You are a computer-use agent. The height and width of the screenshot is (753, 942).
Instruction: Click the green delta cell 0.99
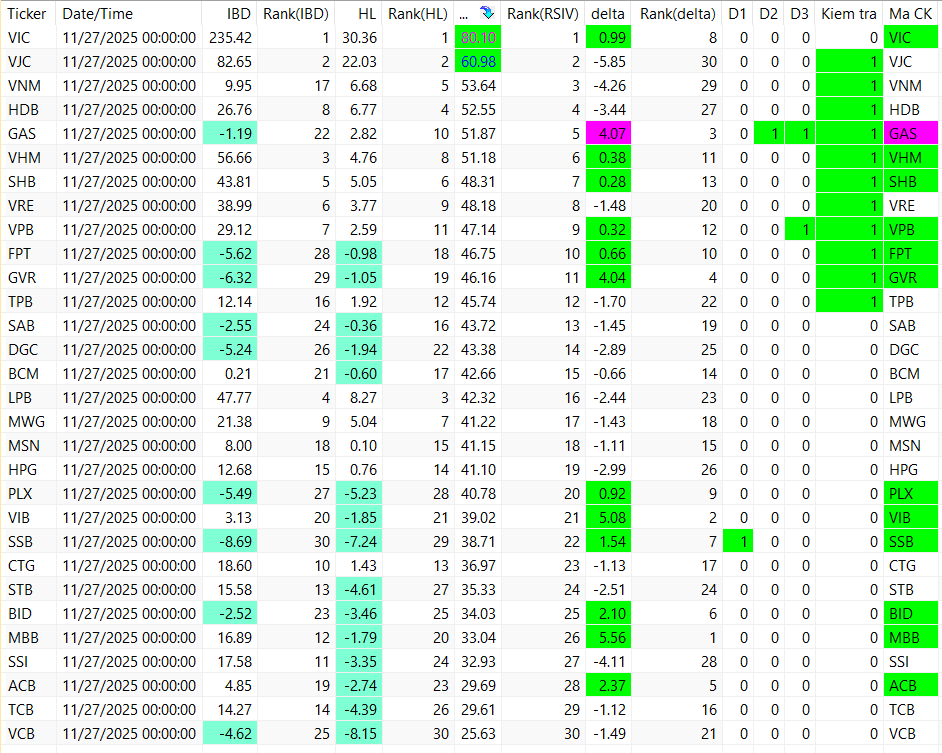click(x=609, y=38)
